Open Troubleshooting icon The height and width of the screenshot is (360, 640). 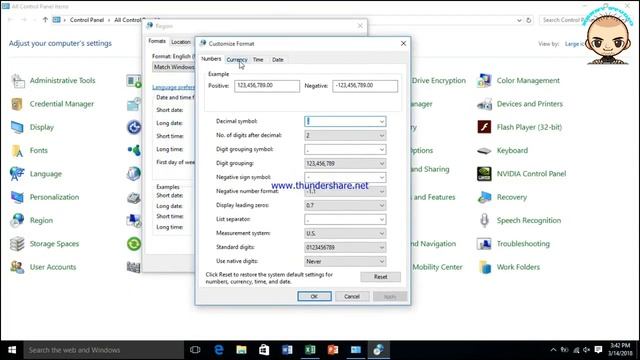[484, 244]
